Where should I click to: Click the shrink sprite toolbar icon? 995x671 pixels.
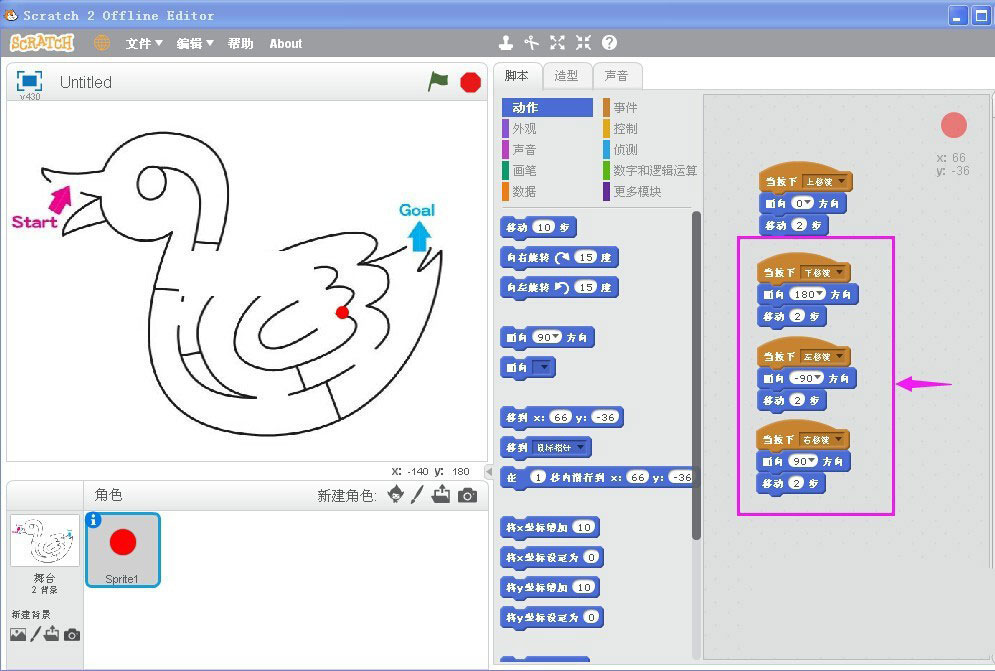584,43
